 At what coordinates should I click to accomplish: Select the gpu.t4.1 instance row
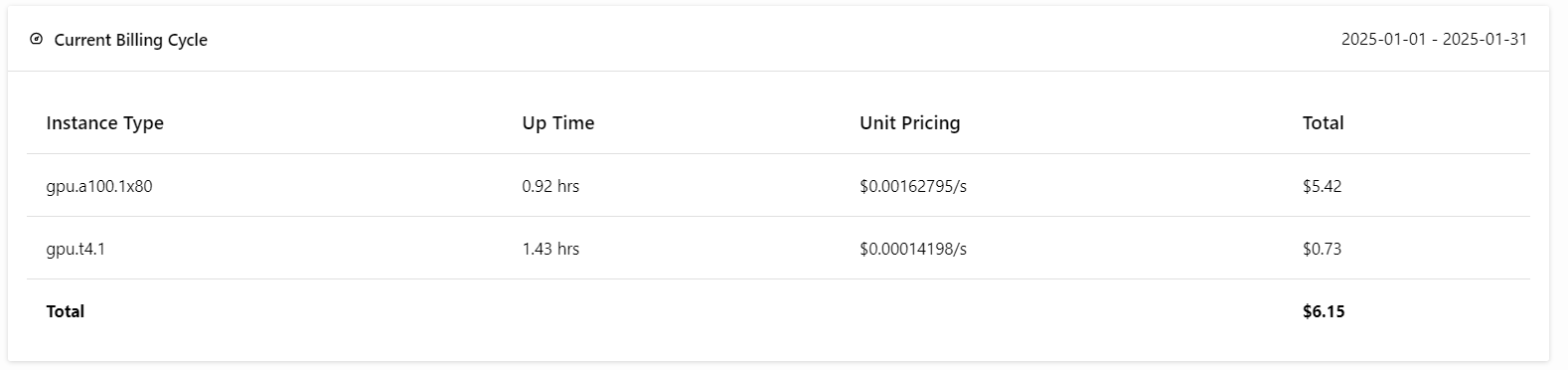tap(778, 249)
